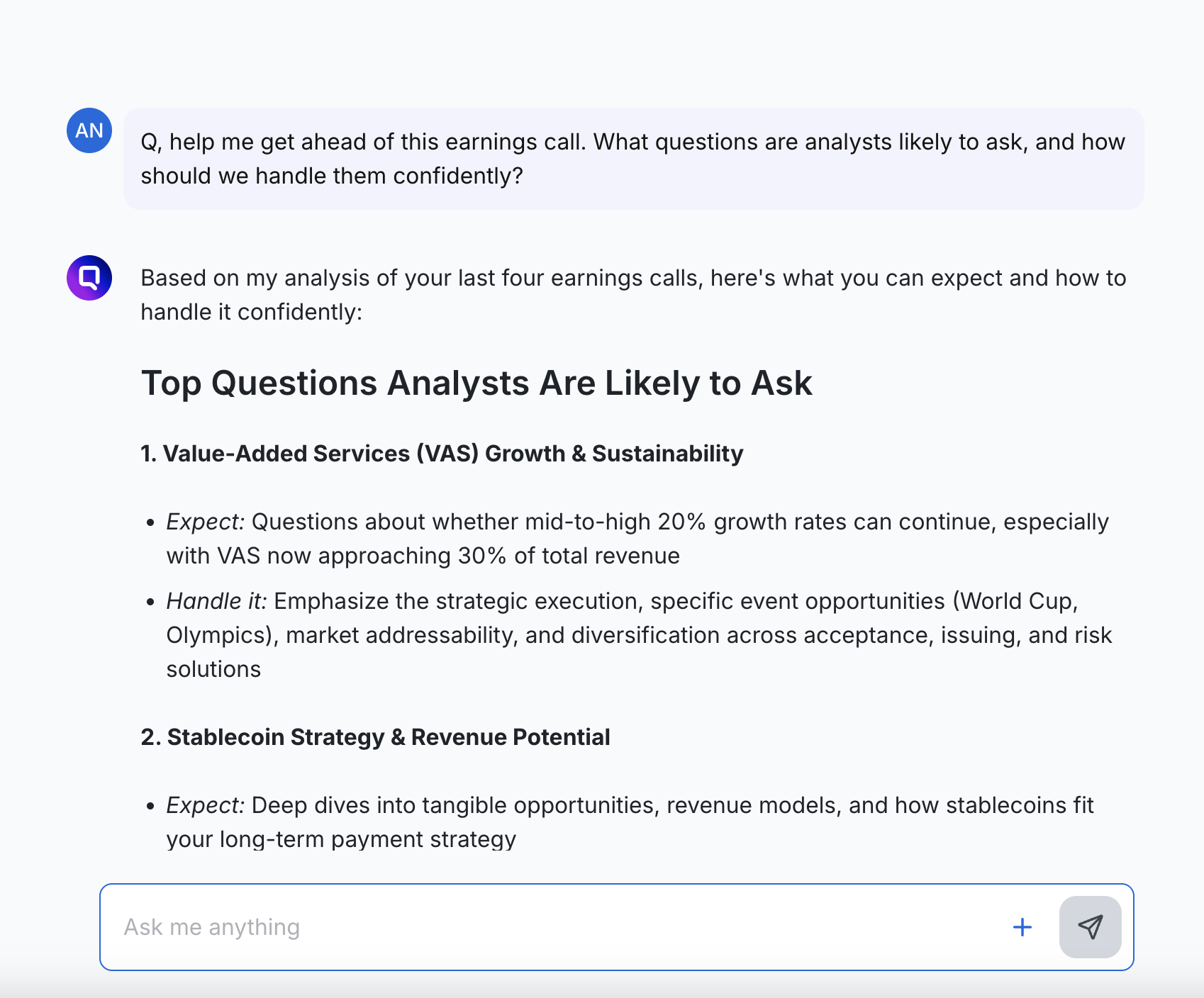Select the 'Stablecoin Strategy & Revenue Potential' heading

click(375, 737)
